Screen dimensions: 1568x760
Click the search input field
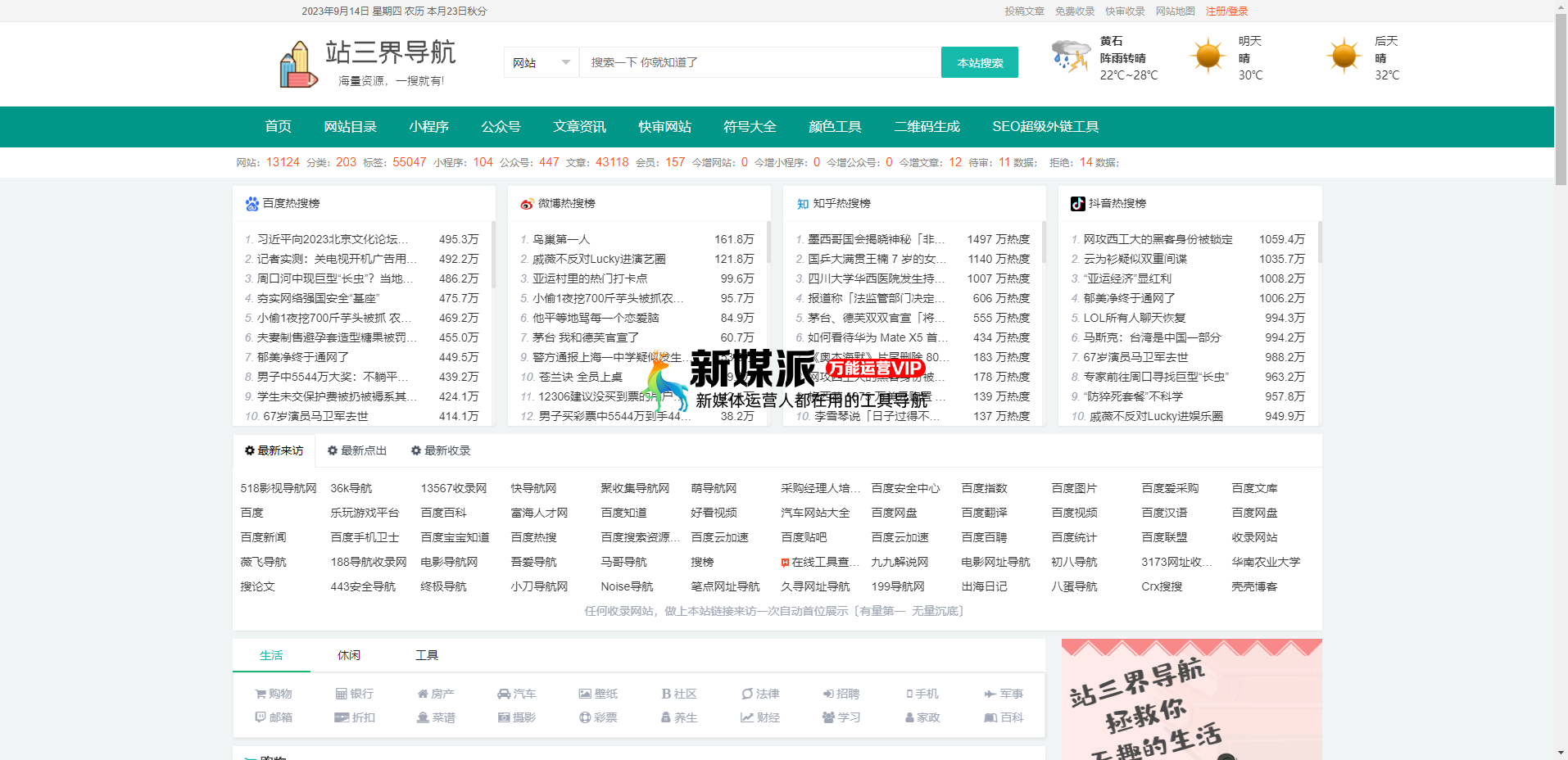click(x=760, y=62)
